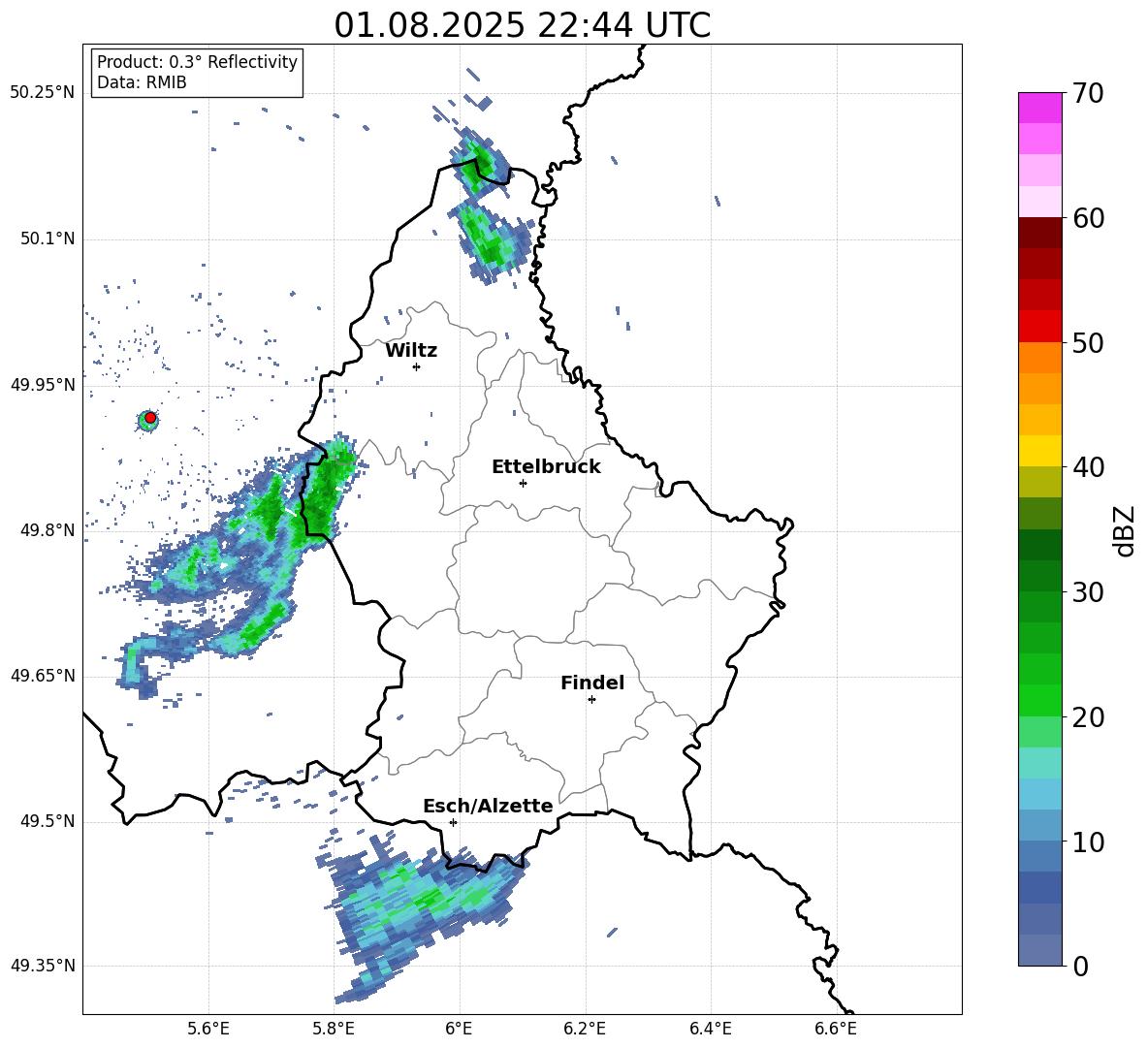Click the 6.6°E longitude label
The height and width of the screenshot is (1048, 1148).
(x=836, y=1029)
